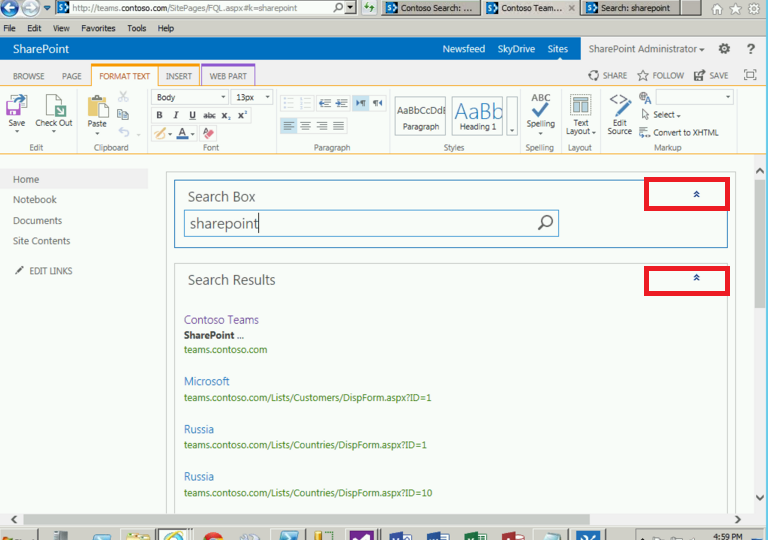Image resolution: width=768 pixels, height=540 pixels.
Task: Switch to the BROWSE tab
Action: [28, 76]
